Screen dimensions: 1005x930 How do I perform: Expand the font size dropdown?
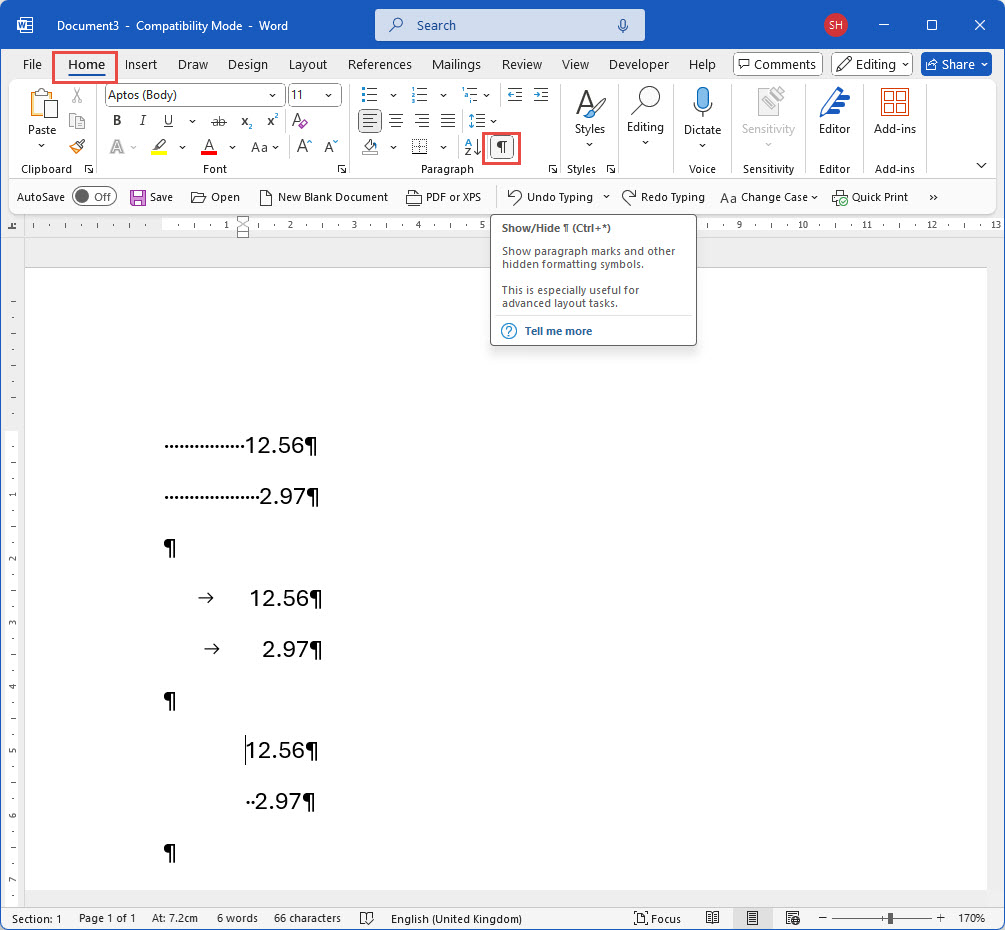pyautogui.click(x=330, y=95)
